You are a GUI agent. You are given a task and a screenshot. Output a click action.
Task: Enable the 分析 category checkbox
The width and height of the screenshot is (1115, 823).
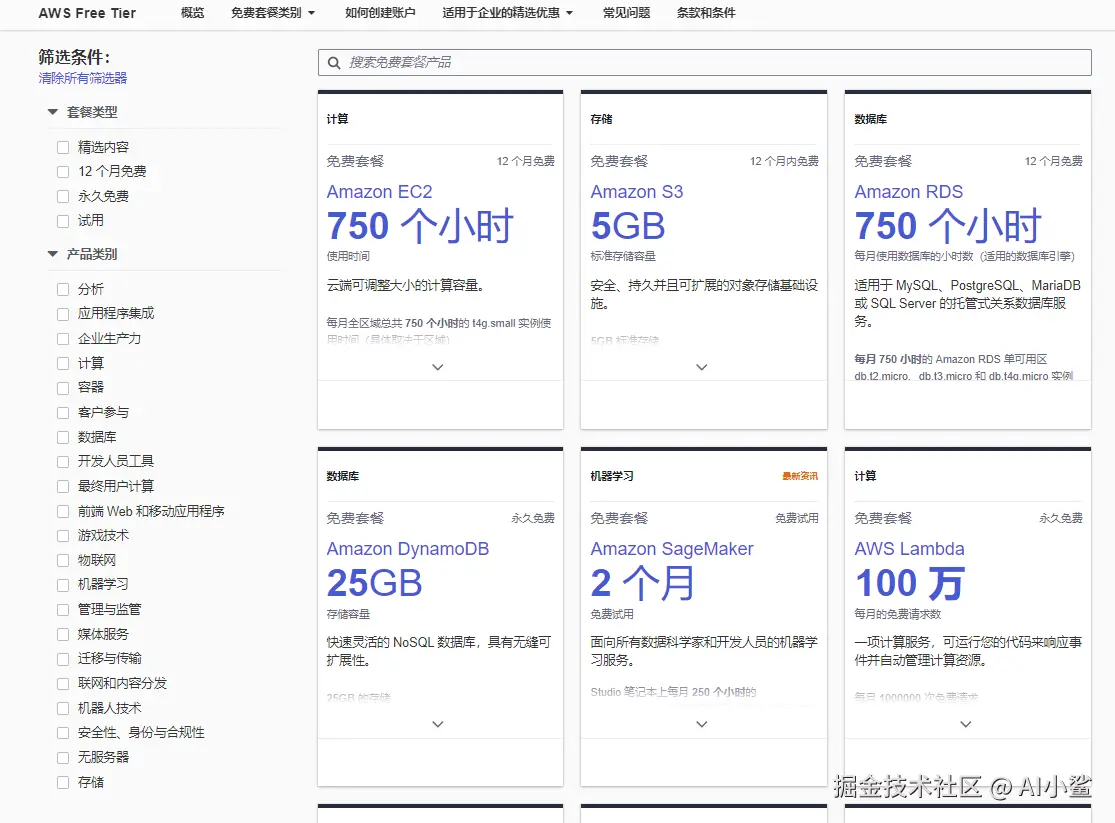[x=63, y=290]
